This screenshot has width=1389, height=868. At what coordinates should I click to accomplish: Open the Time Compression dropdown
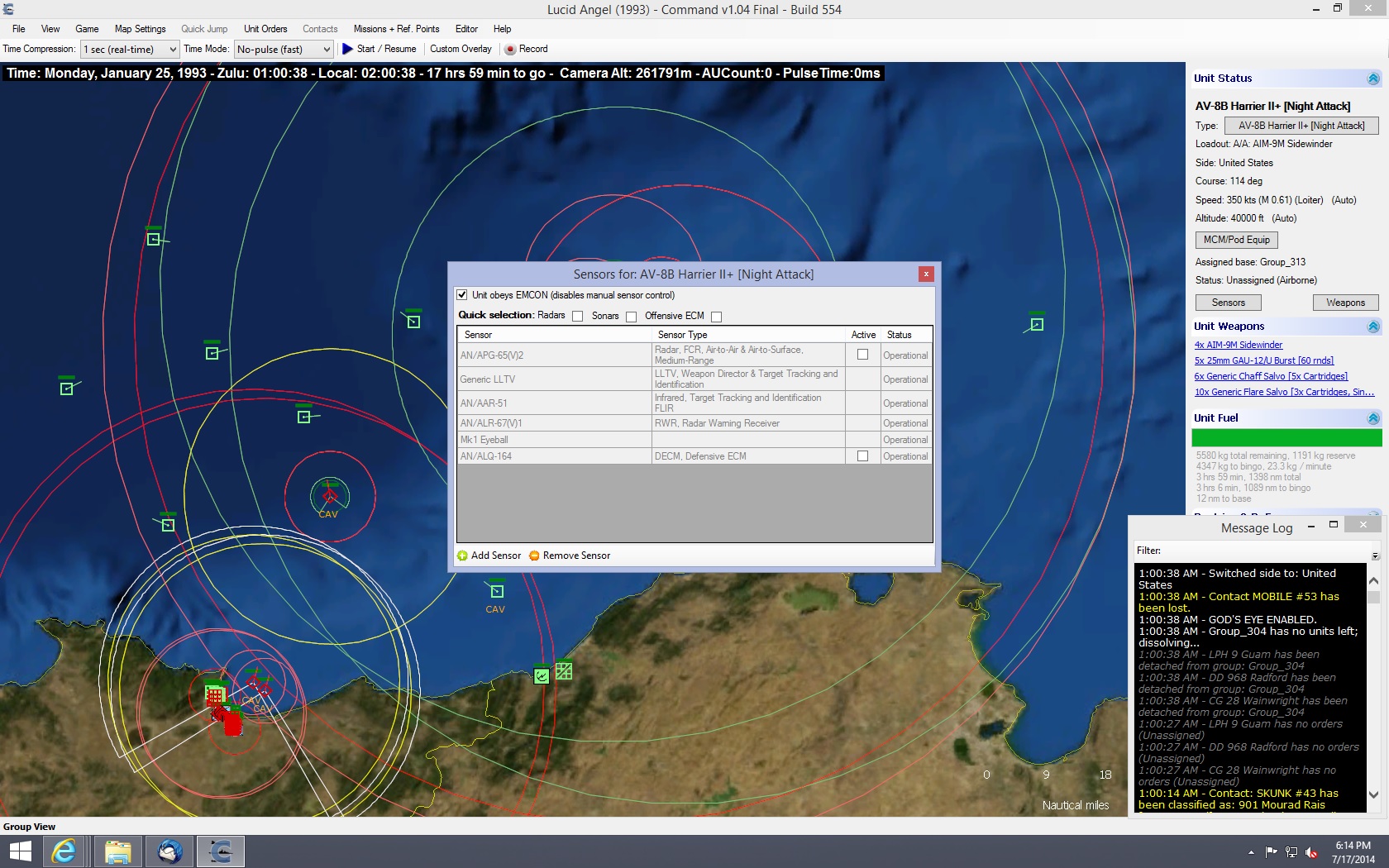coord(130,50)
